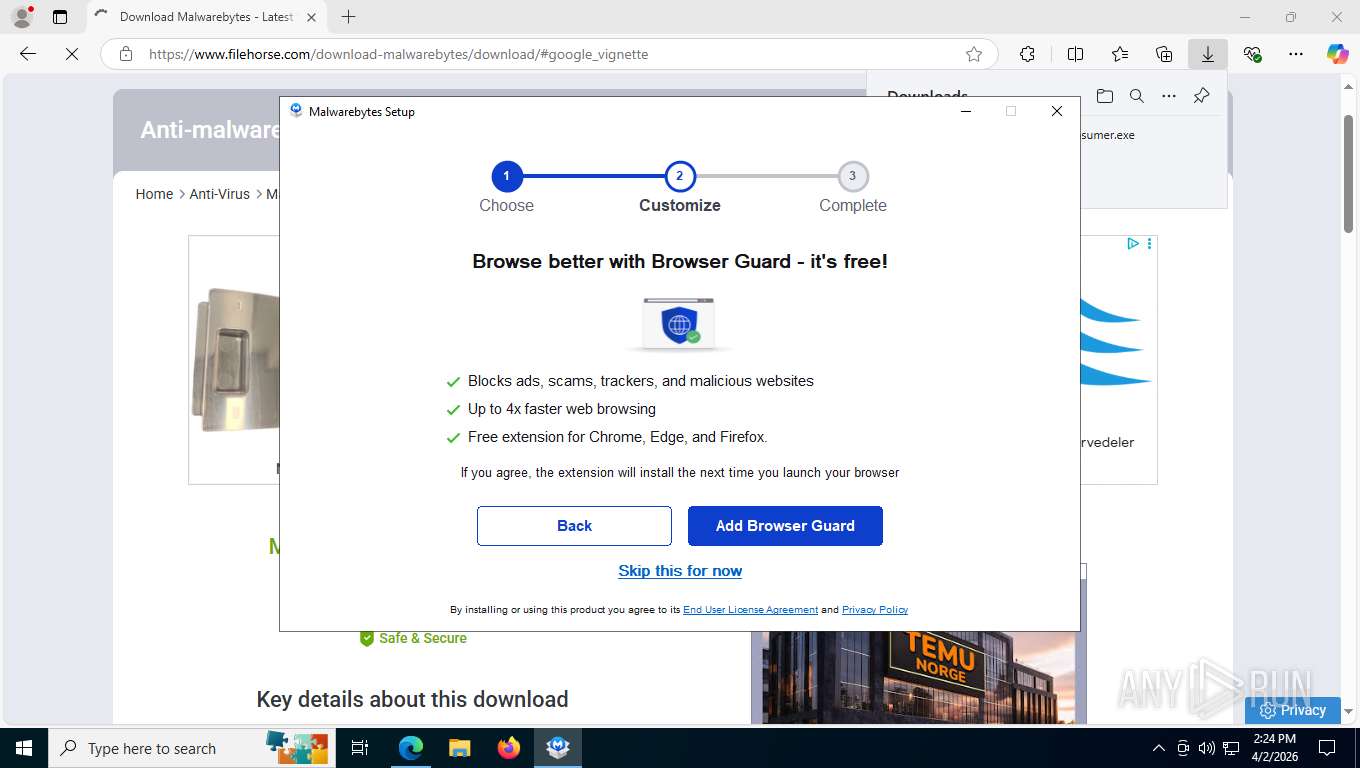Image resolution: width=1360 pixels, height=768 pixels.
Task: Open File Explorer from taskbar
Action: click(459, 748)
